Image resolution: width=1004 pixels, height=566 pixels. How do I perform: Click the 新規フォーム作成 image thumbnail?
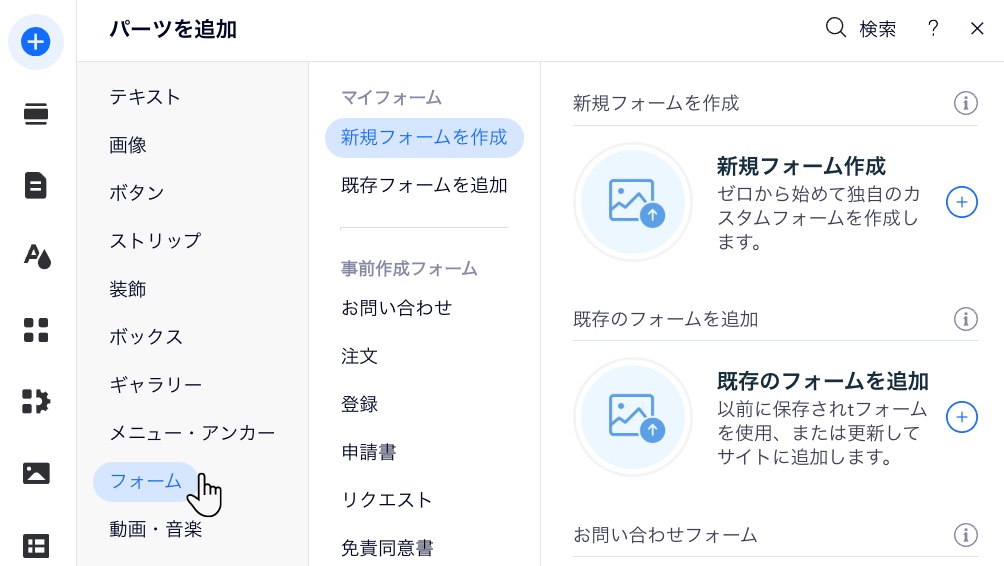pyautogui.click(x=633, y=202)
